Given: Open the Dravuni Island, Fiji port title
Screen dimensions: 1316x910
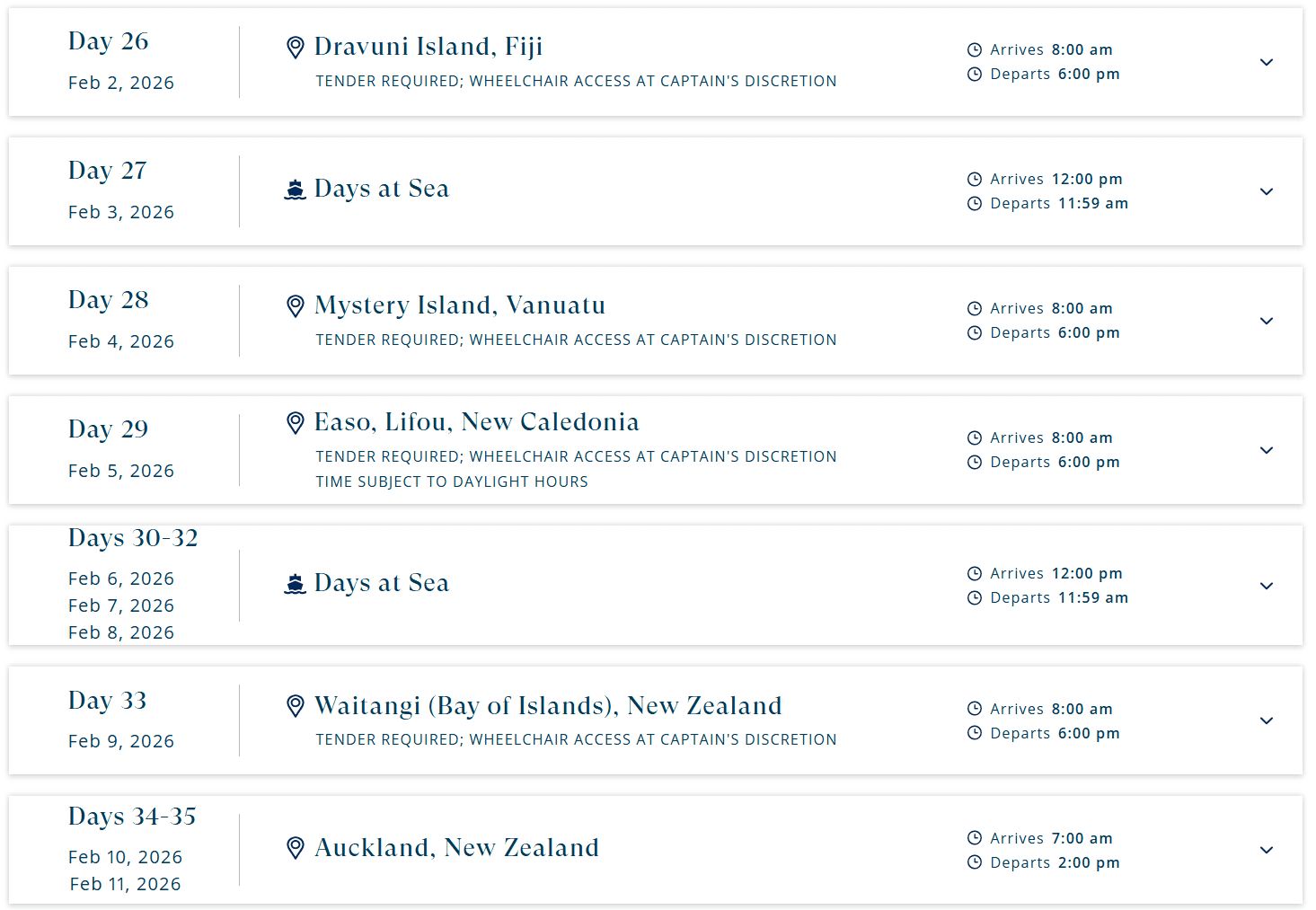Looking at the screenshot, I should 428,47.
